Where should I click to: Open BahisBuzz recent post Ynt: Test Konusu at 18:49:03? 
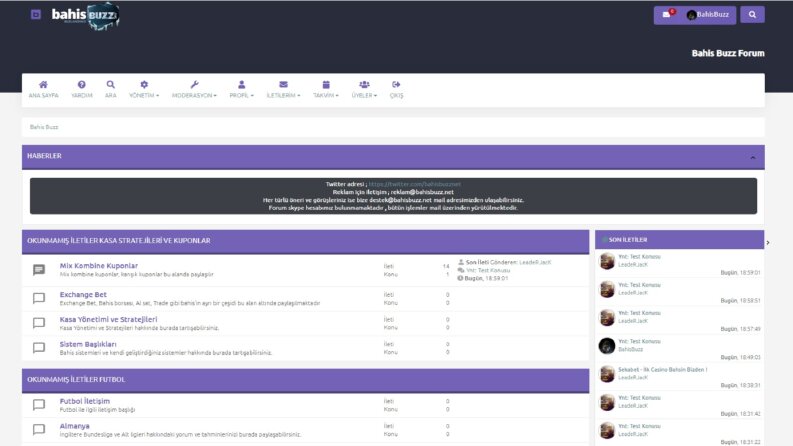[639, 341]
